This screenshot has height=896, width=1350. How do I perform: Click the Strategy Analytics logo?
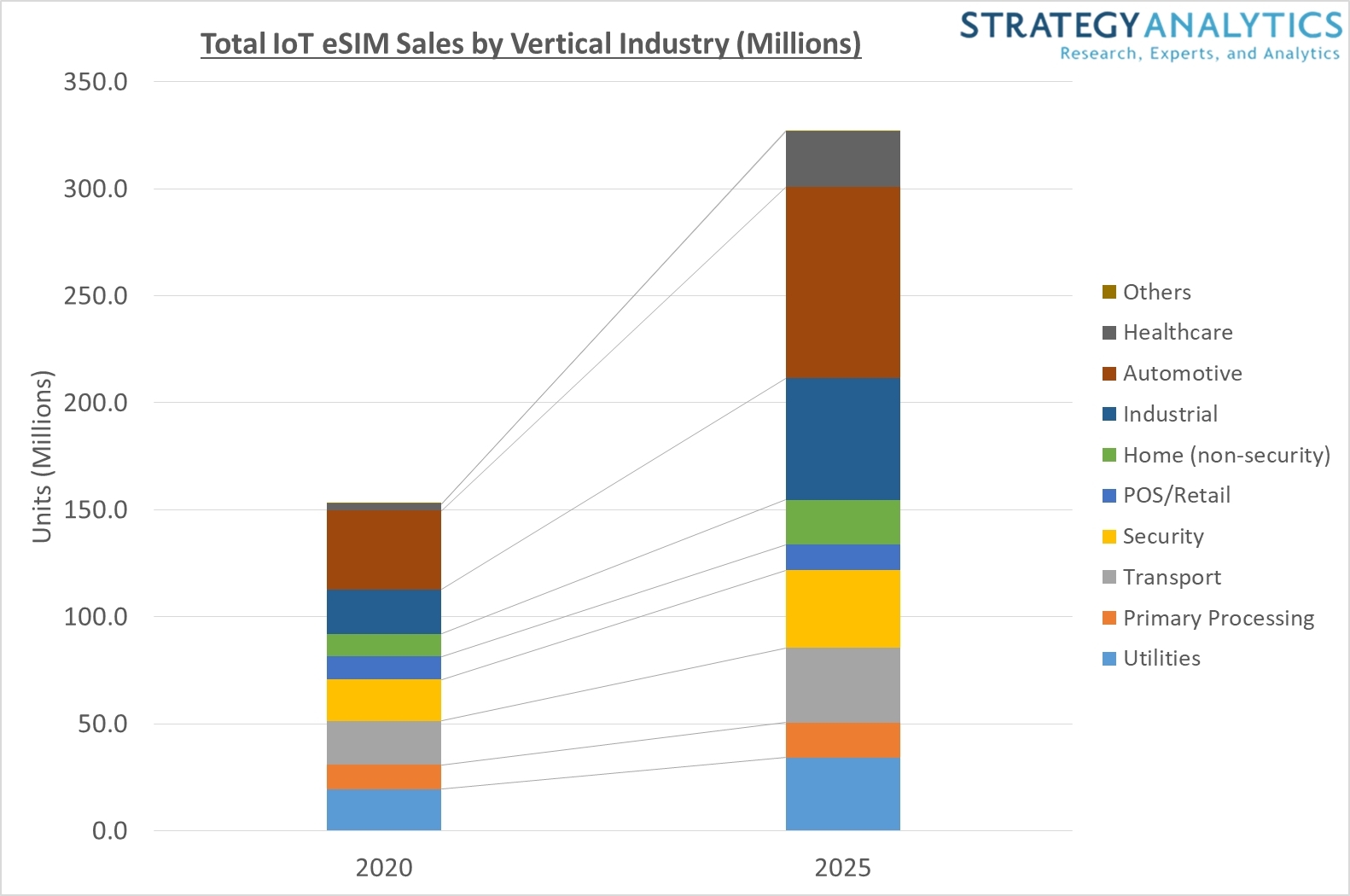pyautogui.click(x=1150, y=35)
